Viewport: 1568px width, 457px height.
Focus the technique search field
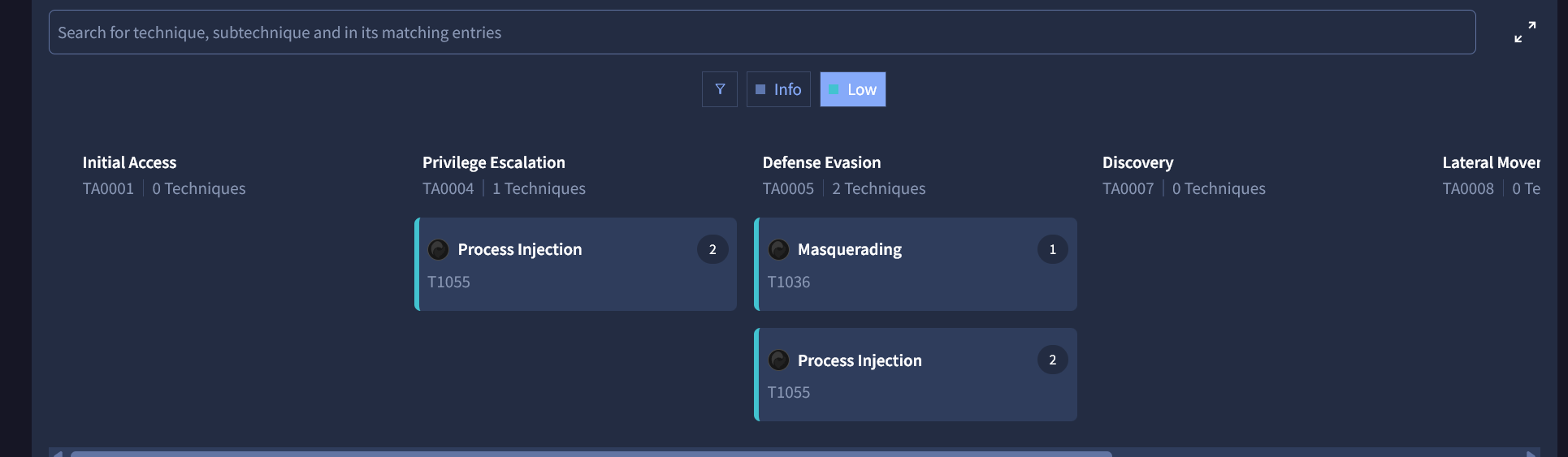point(761,32)
